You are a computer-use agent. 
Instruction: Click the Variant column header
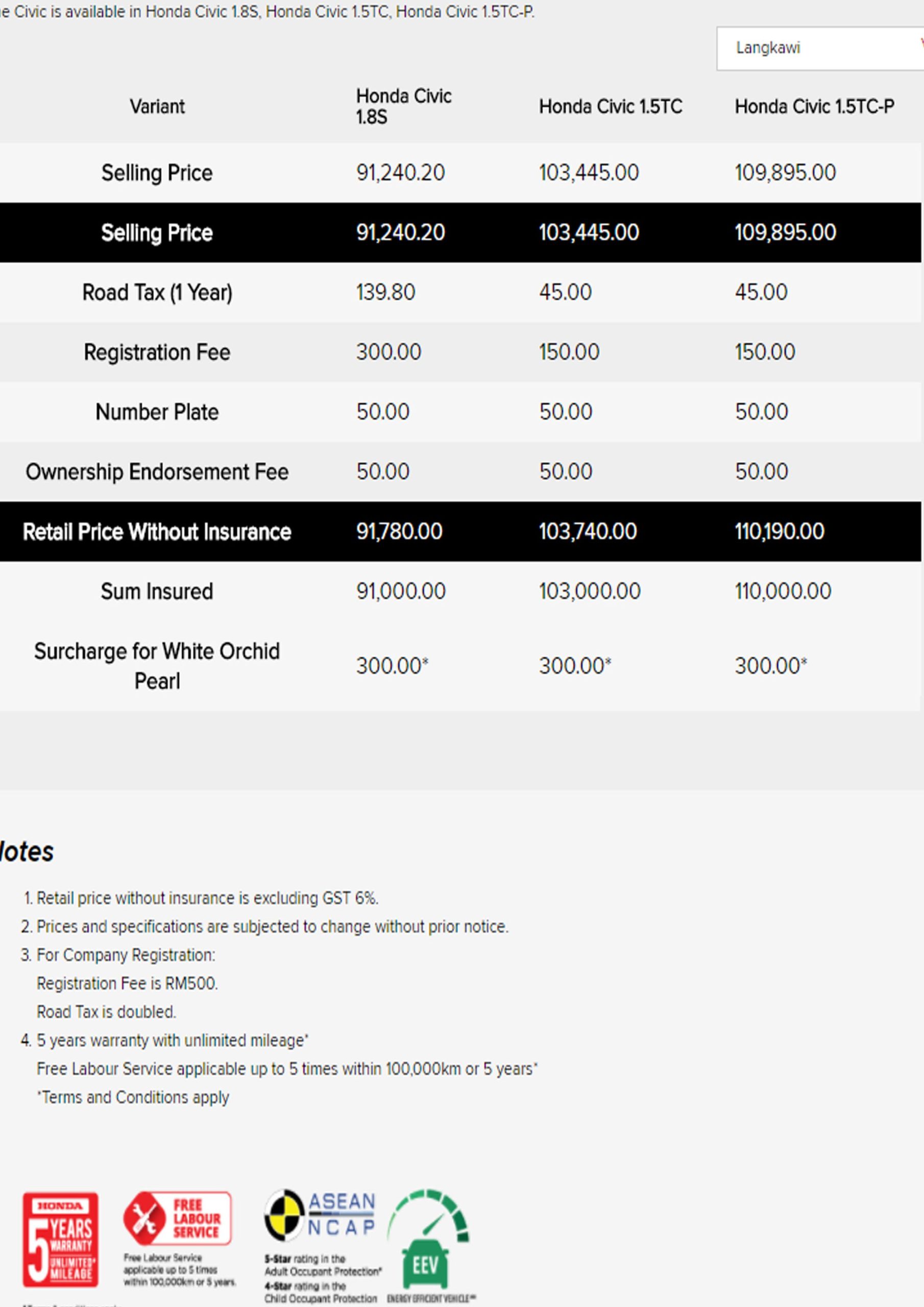click(157, 107)
